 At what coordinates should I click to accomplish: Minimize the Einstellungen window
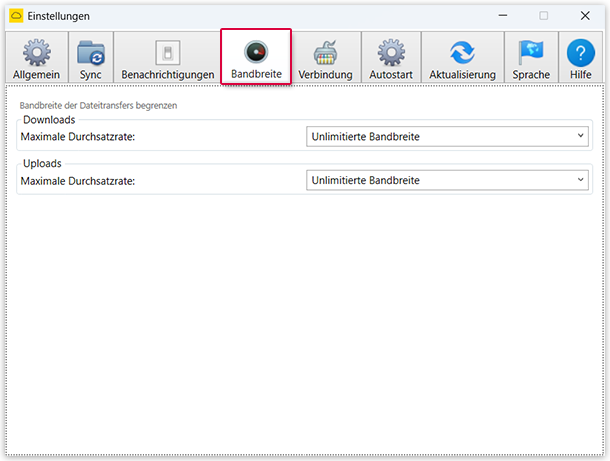[503, 16]
